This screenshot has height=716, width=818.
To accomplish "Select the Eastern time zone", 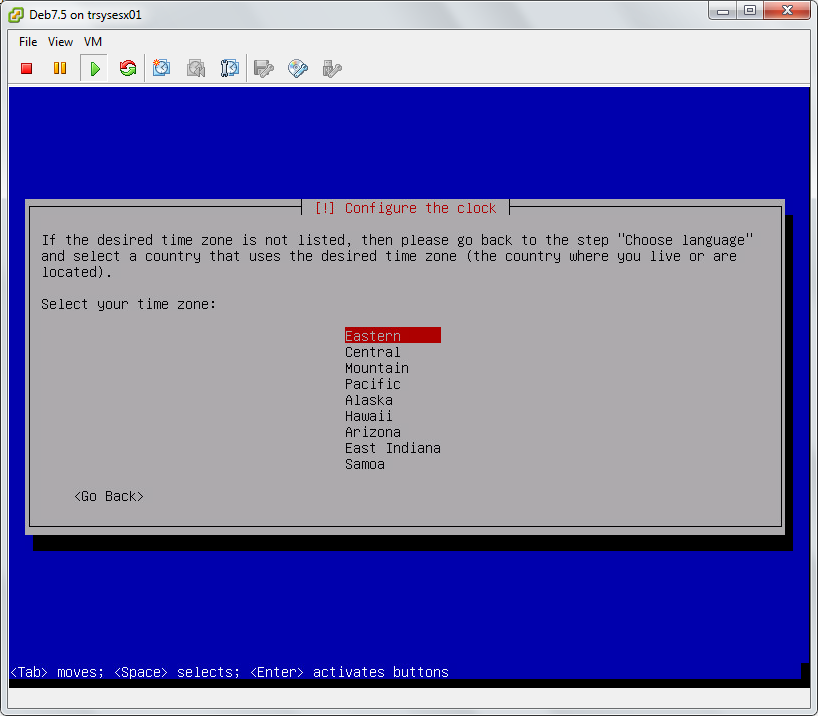I will 393,336.
